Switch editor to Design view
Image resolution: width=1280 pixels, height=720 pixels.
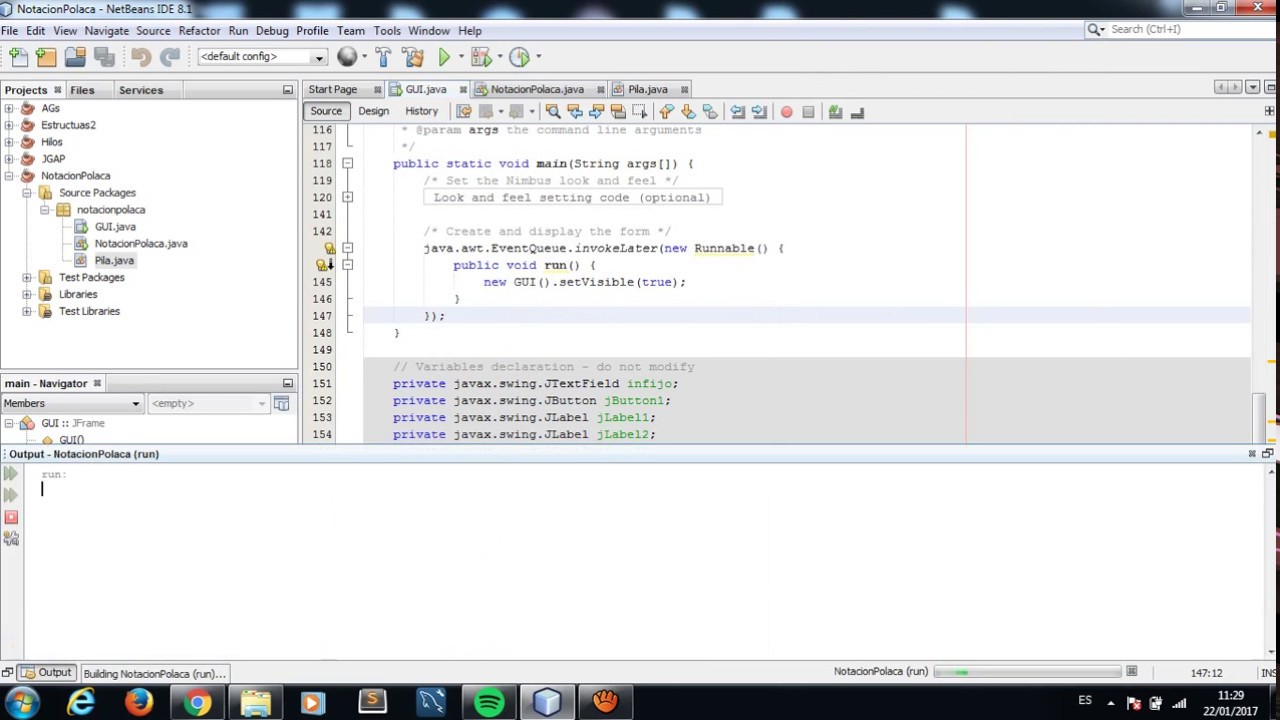tap(373, 111)
